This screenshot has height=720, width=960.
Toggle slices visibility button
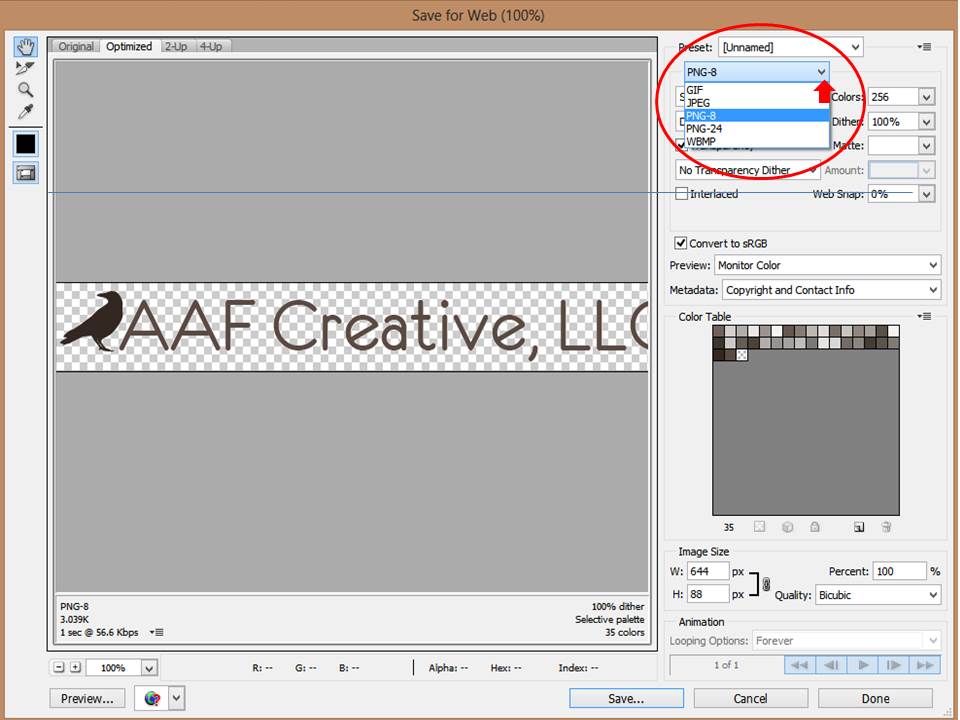26,173
